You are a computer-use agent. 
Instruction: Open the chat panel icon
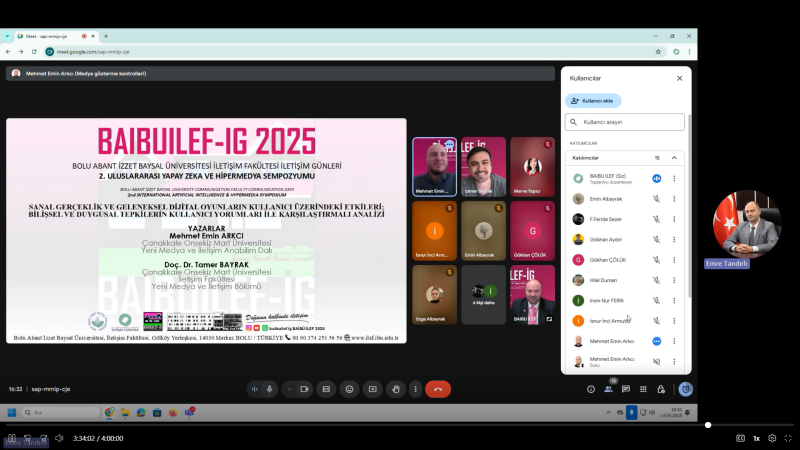point(626,389)
